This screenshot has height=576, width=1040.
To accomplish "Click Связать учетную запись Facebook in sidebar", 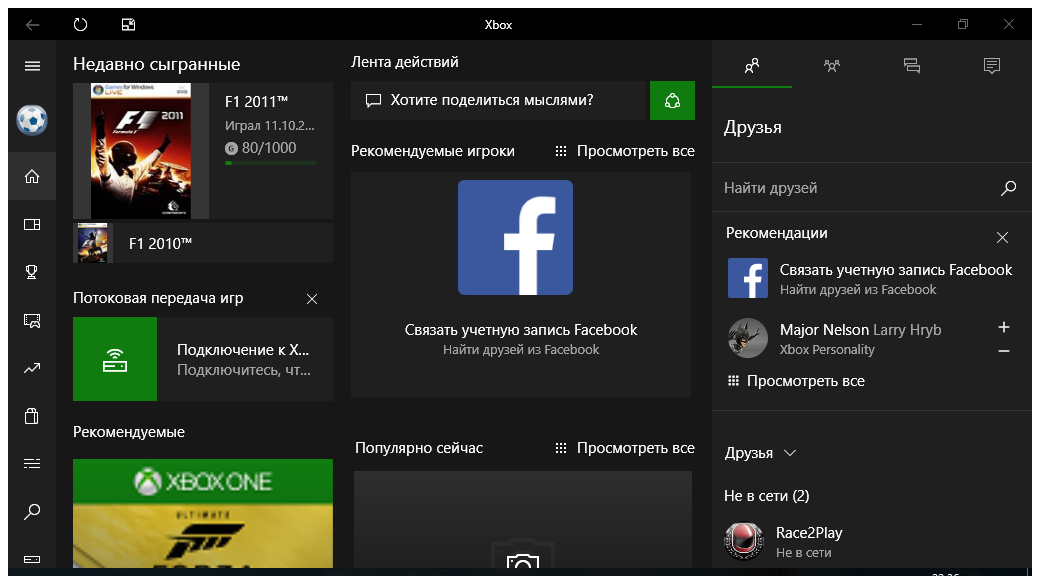I will (x=896, y=270).
